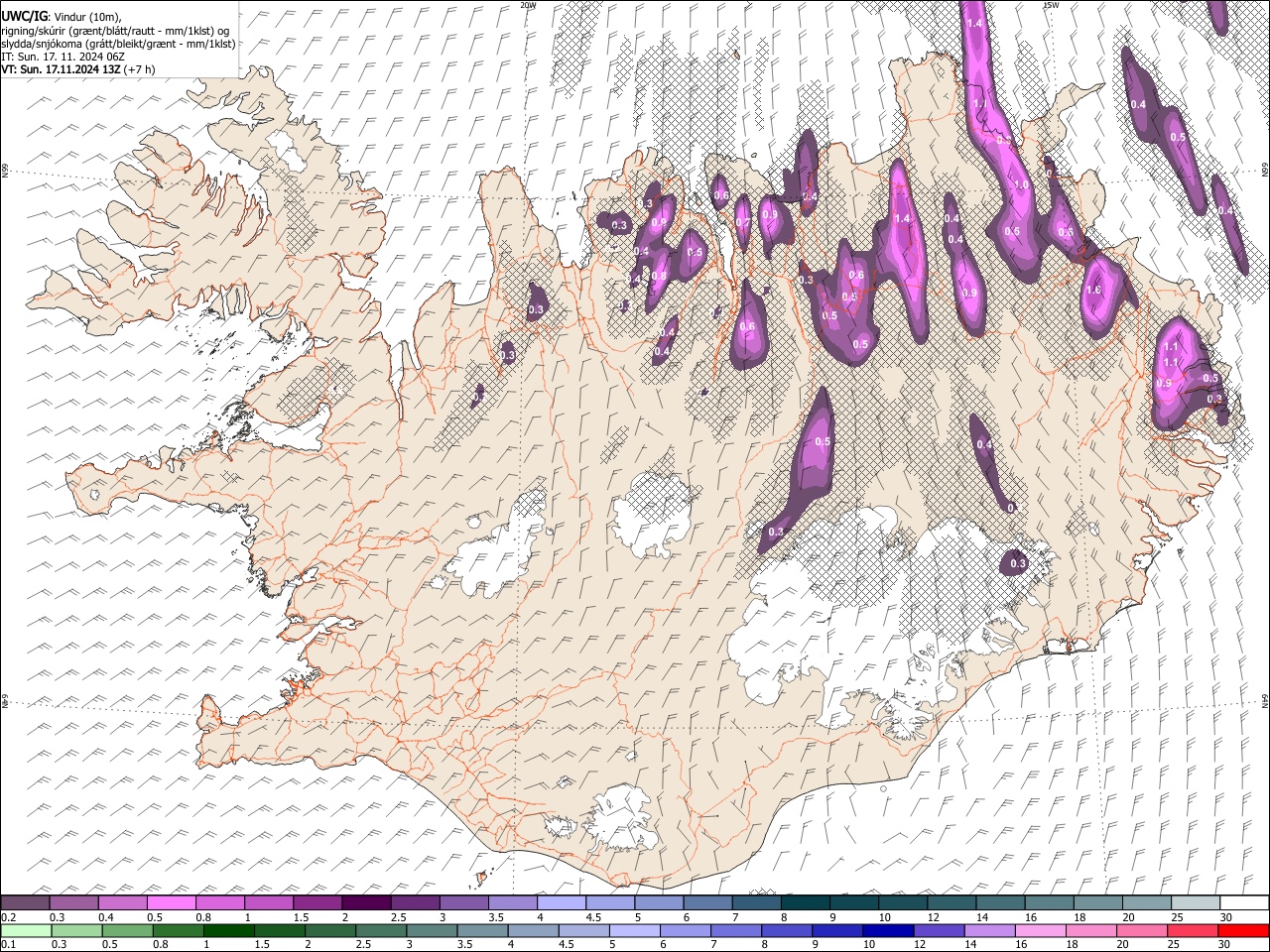This screenshot has width=1270, height=952.
Task: Click 'VT: Sun. 17.11.2024 13Z (+7 h)' line
Action: 78,69
